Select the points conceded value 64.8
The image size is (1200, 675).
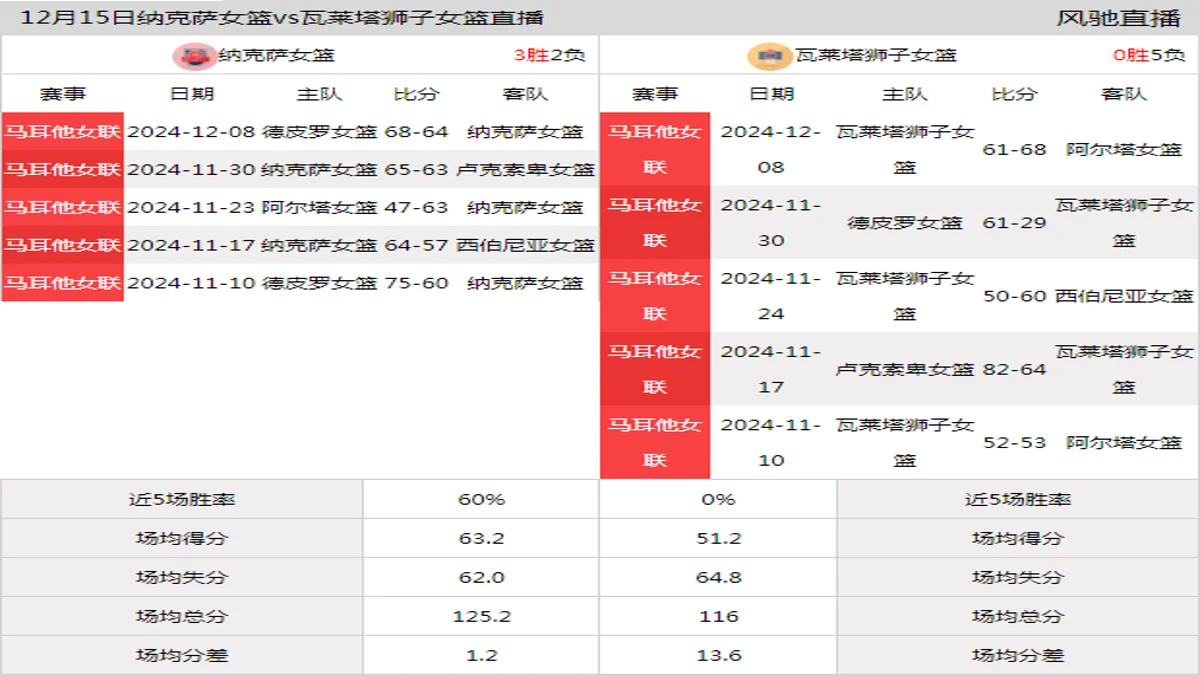point(718,577)
